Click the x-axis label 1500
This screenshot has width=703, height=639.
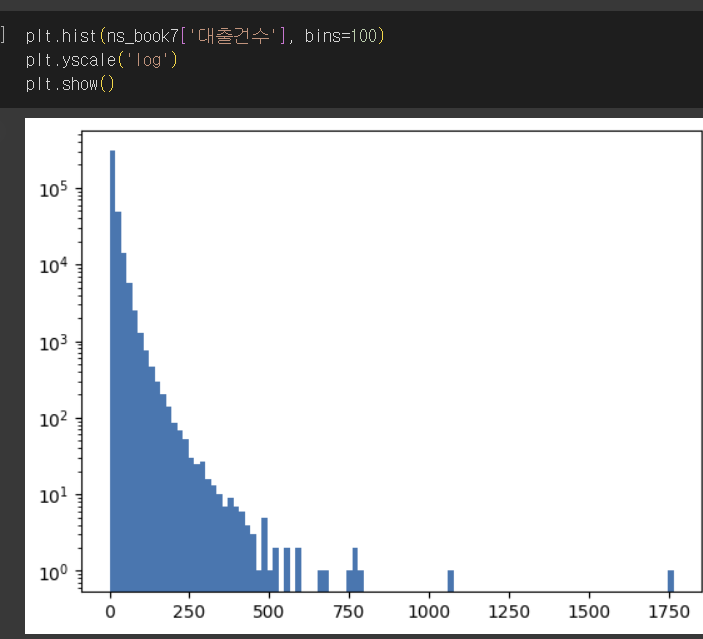tap(589, 612)
